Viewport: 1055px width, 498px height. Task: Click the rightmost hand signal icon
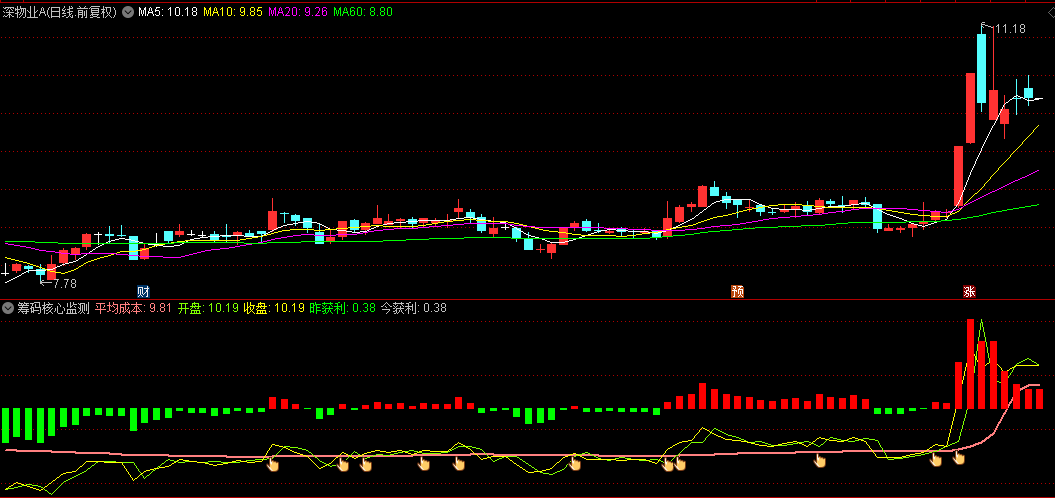pos(959,458)
